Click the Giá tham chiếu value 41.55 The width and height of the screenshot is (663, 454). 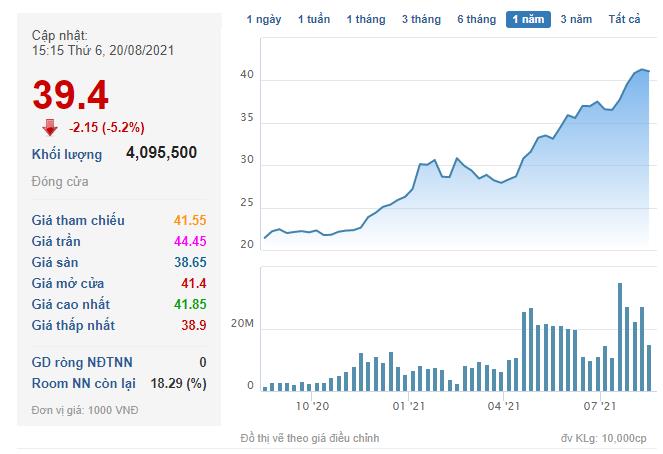(x=188, y=220)
